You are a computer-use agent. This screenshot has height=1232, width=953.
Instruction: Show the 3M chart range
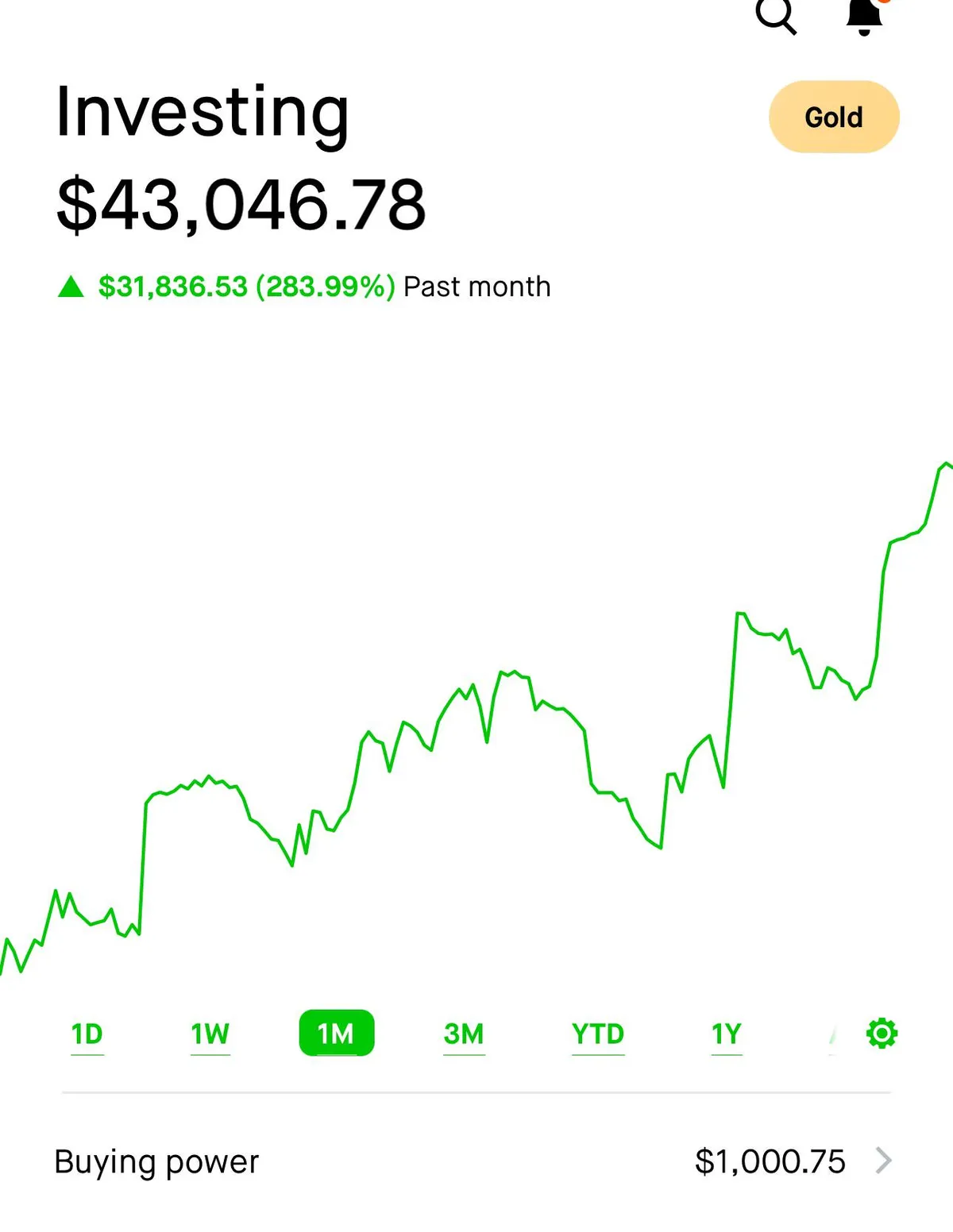464,1034
